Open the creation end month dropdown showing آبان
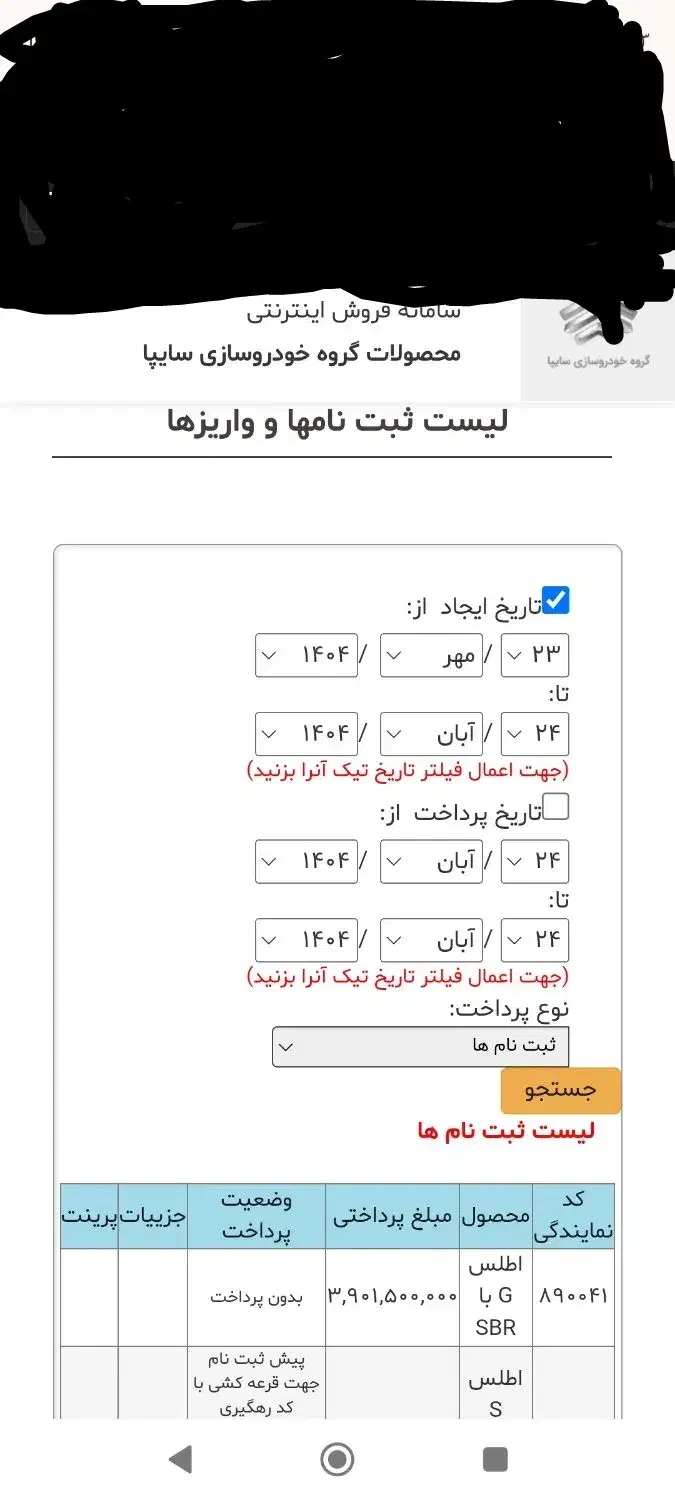Screen dimensions: 675x1500 430,733
